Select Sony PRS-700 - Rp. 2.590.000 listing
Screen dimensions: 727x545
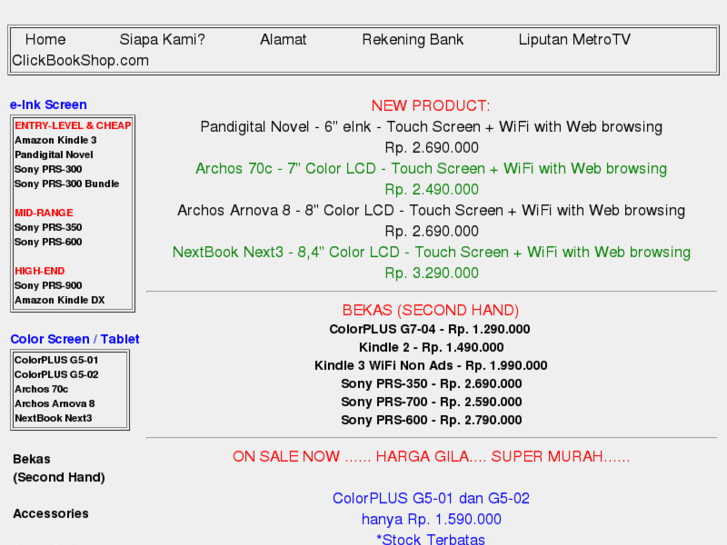pos(431,402)
